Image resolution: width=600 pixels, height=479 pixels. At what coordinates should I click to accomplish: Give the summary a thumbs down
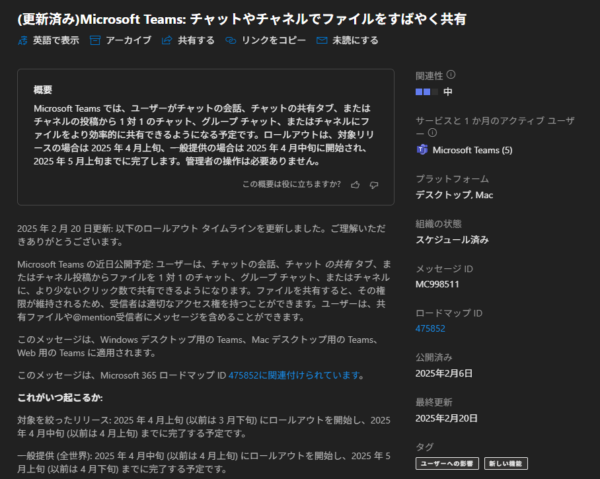point(374,185)
